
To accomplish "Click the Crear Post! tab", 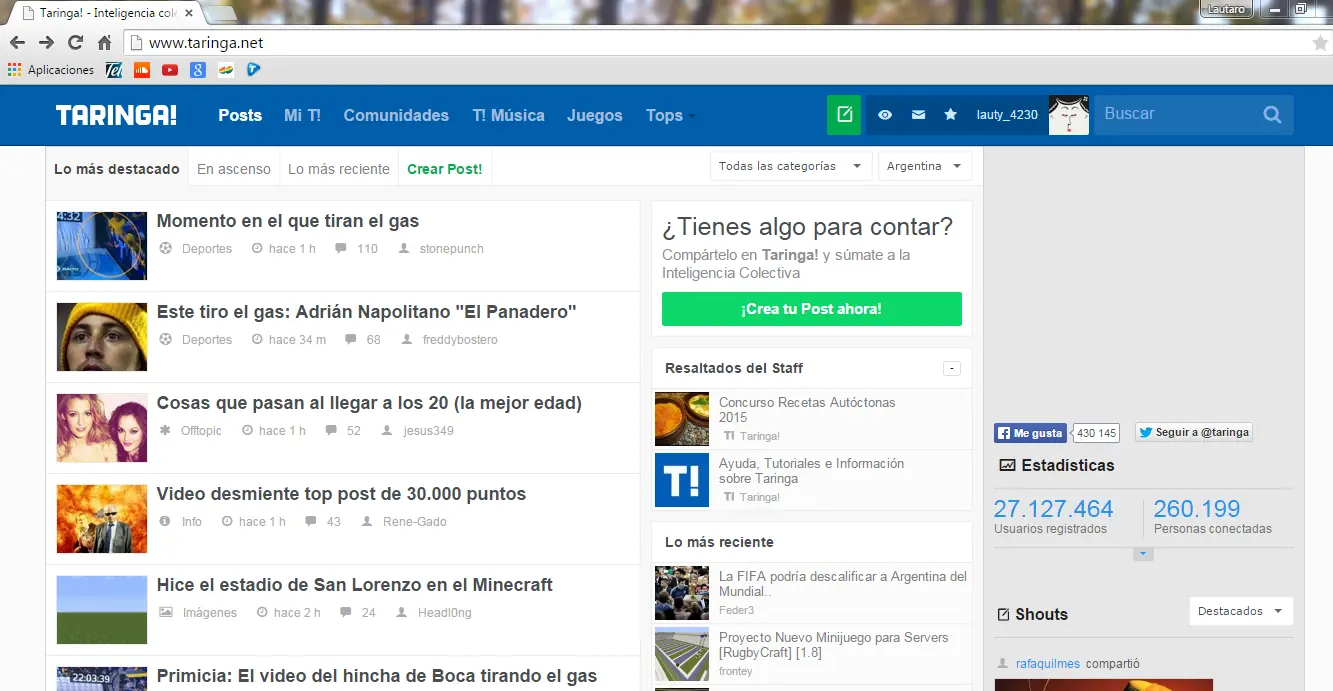I will click(445, 169).
